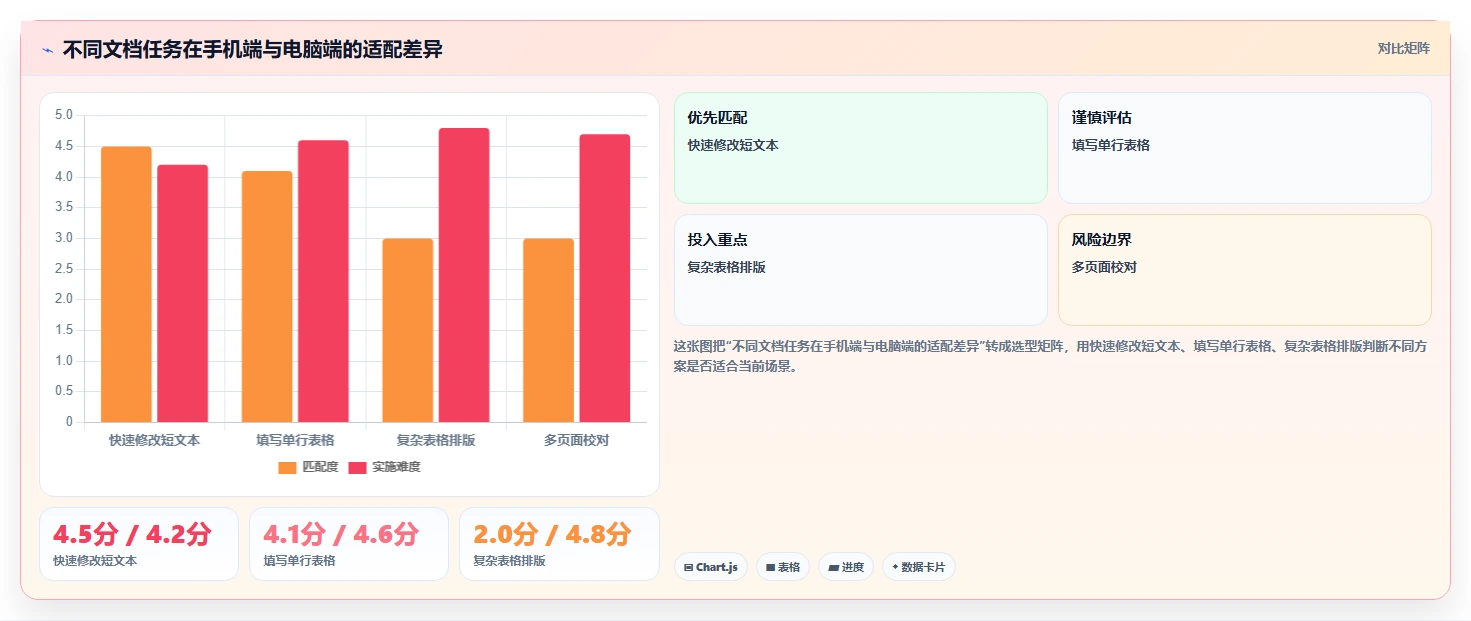Toggle the 匹配度 legend swatch
Image resolution: width=1471 pixels, height=621 pixels.
point(287,467)
